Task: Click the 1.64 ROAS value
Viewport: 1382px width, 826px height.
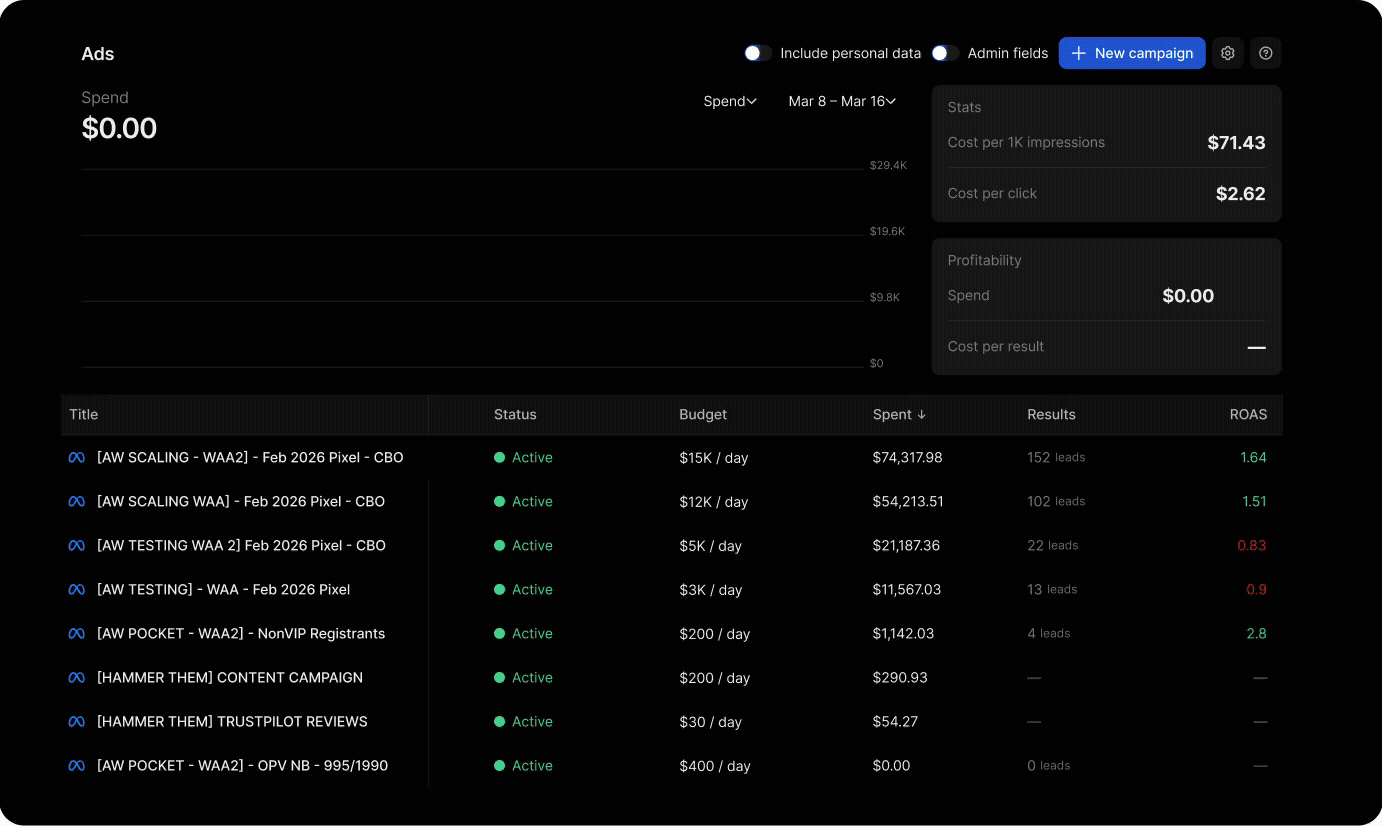Action: click(1253, 457)
